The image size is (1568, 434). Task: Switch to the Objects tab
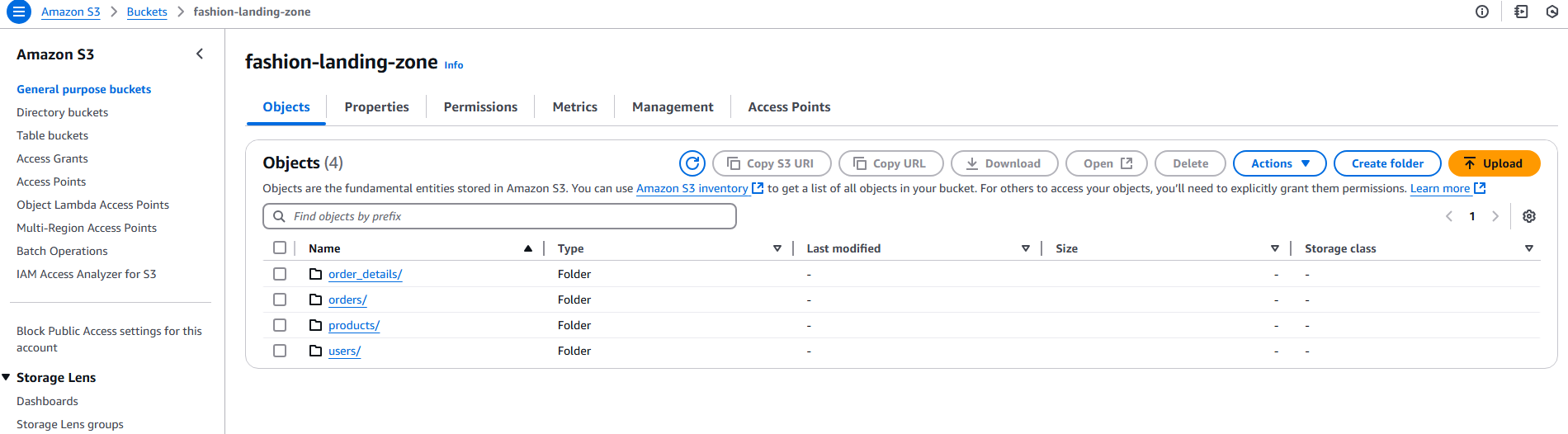pos(286,107)
